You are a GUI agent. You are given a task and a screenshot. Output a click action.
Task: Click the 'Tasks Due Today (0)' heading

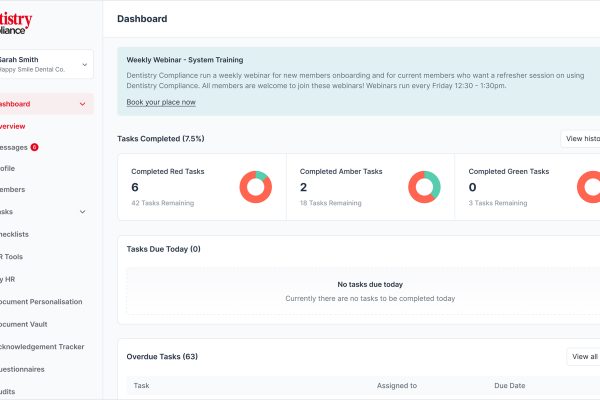coord(163,249)
